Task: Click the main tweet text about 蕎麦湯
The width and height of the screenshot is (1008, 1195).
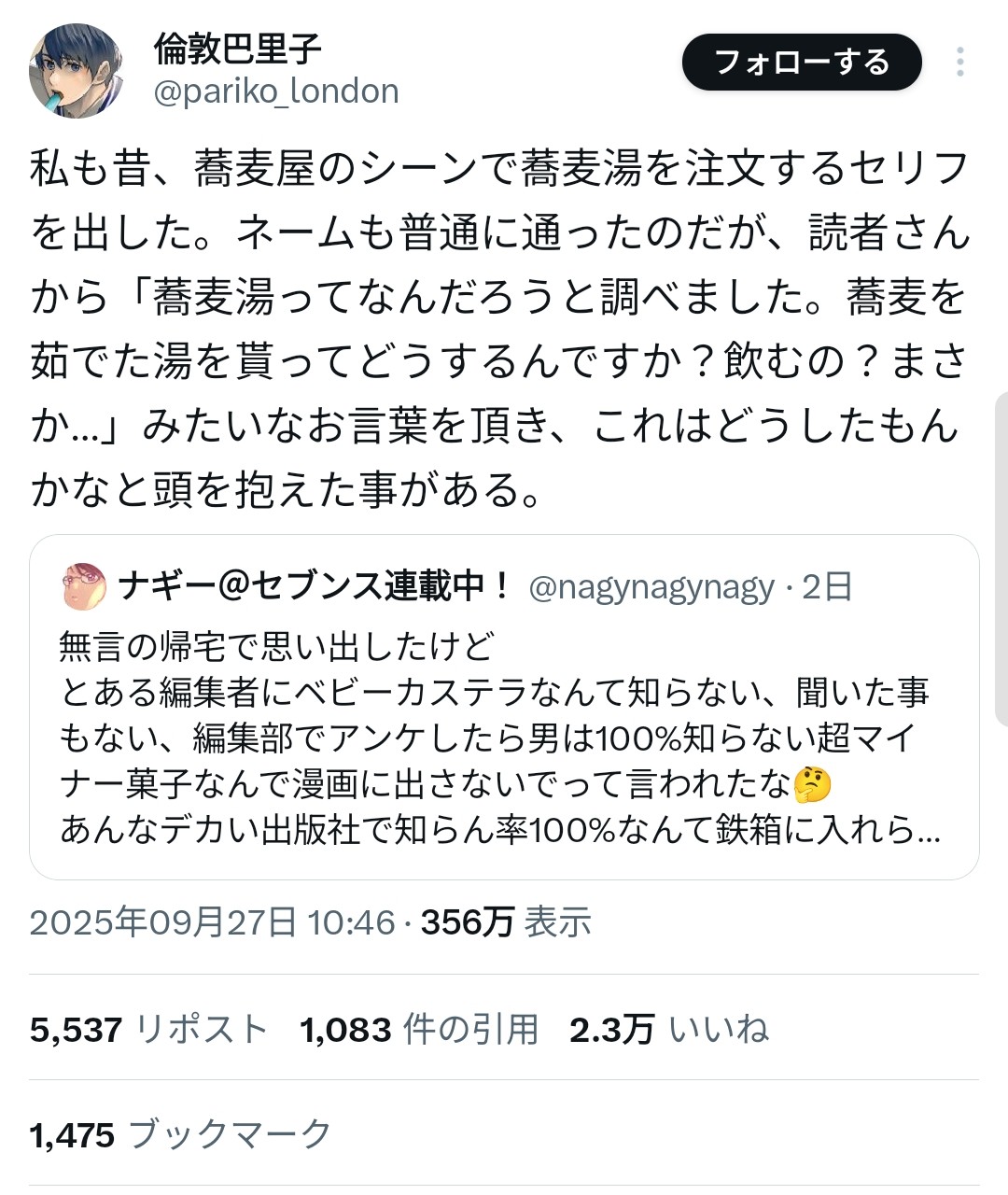Action: point(500,329)
